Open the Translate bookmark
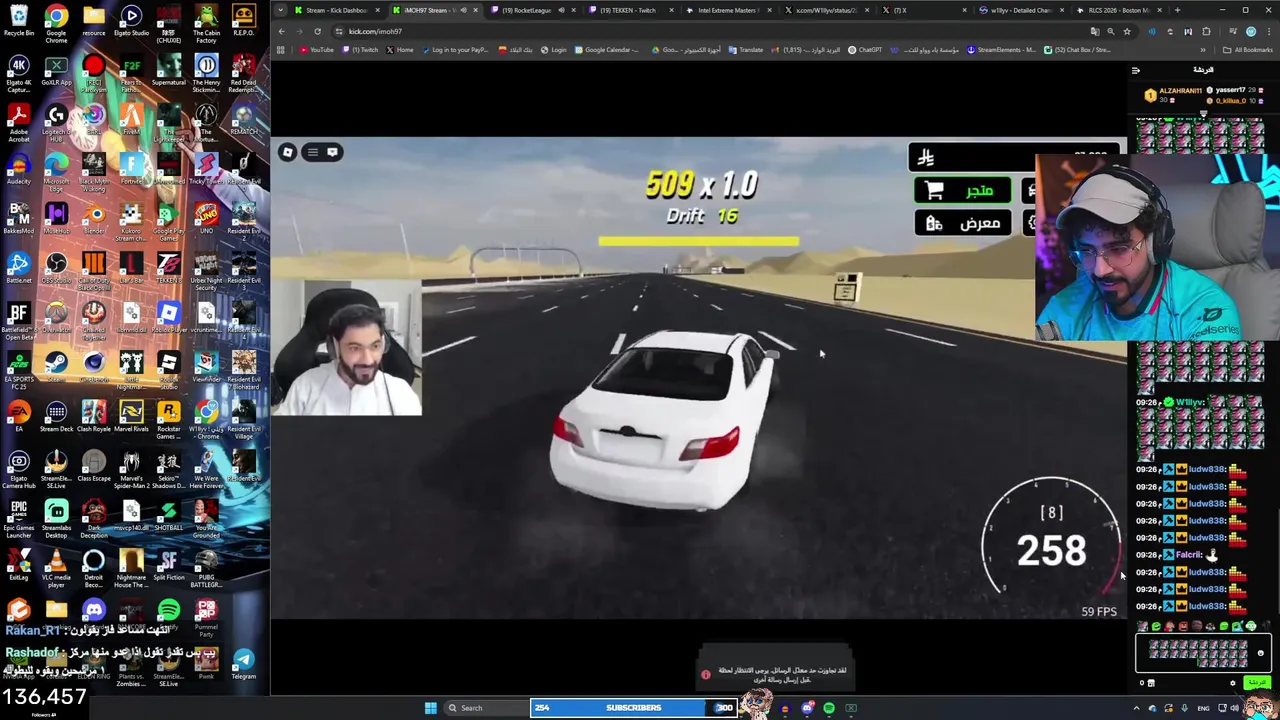This screenshot has height=720, width=1280. coord(746,50)
